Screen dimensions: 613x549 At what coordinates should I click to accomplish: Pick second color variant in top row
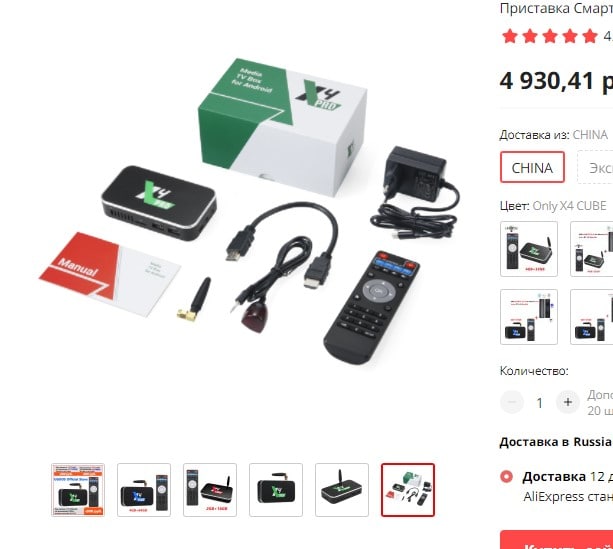point(591,249)
